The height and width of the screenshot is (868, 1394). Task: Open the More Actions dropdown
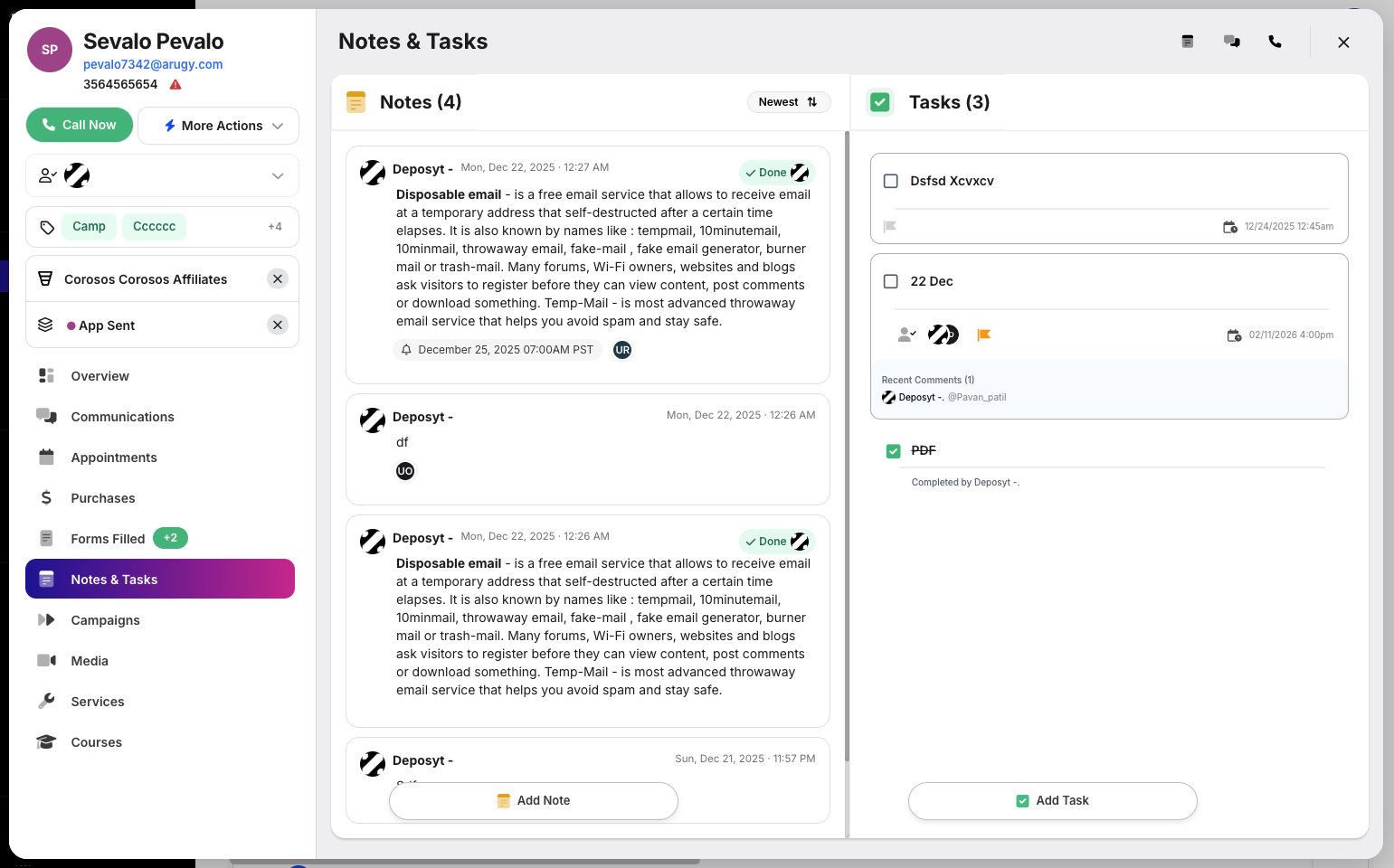tap(218, 126)
